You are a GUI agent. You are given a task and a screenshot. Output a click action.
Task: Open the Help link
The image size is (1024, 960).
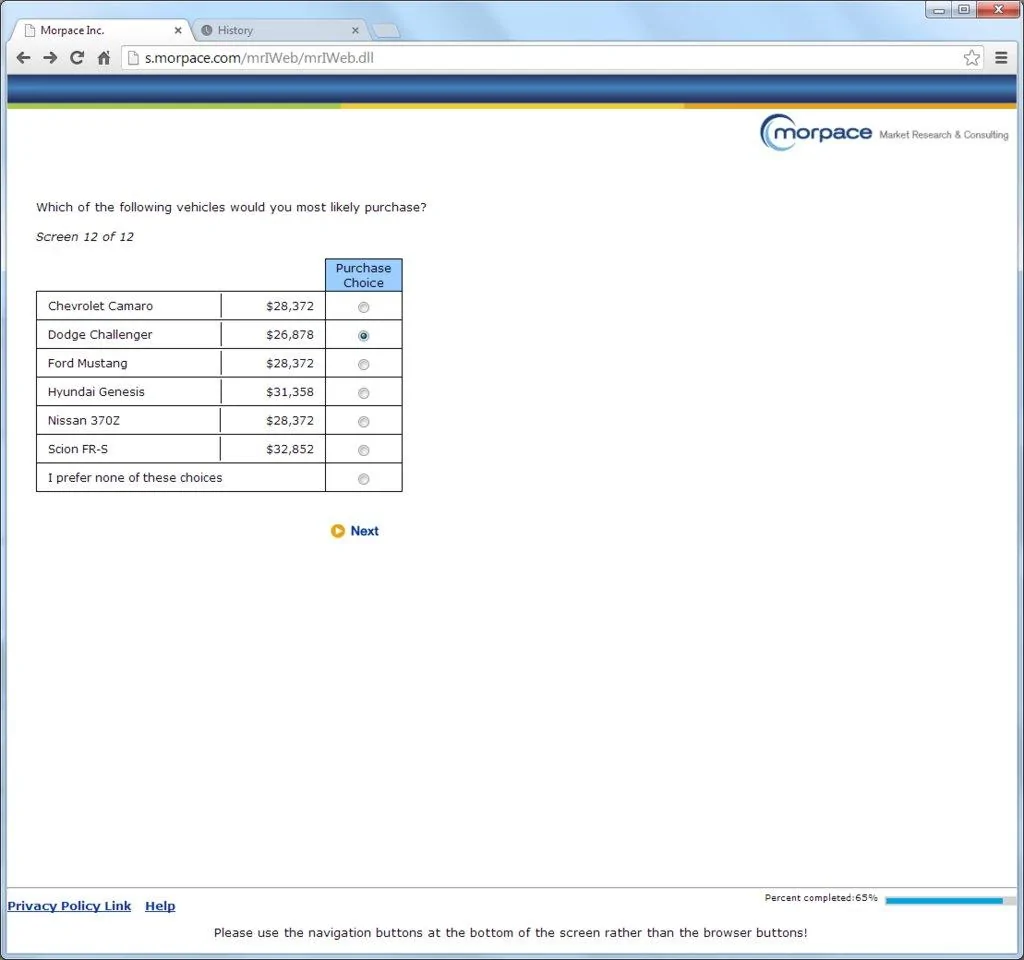(x=160, y=906)
